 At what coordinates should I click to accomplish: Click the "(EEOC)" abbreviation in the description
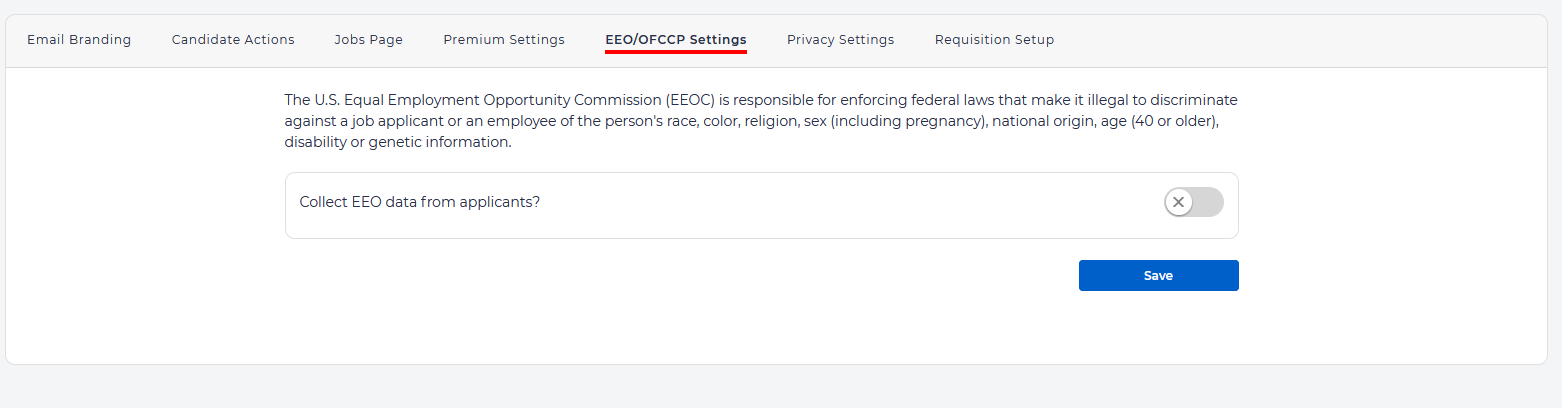point(690,100)
